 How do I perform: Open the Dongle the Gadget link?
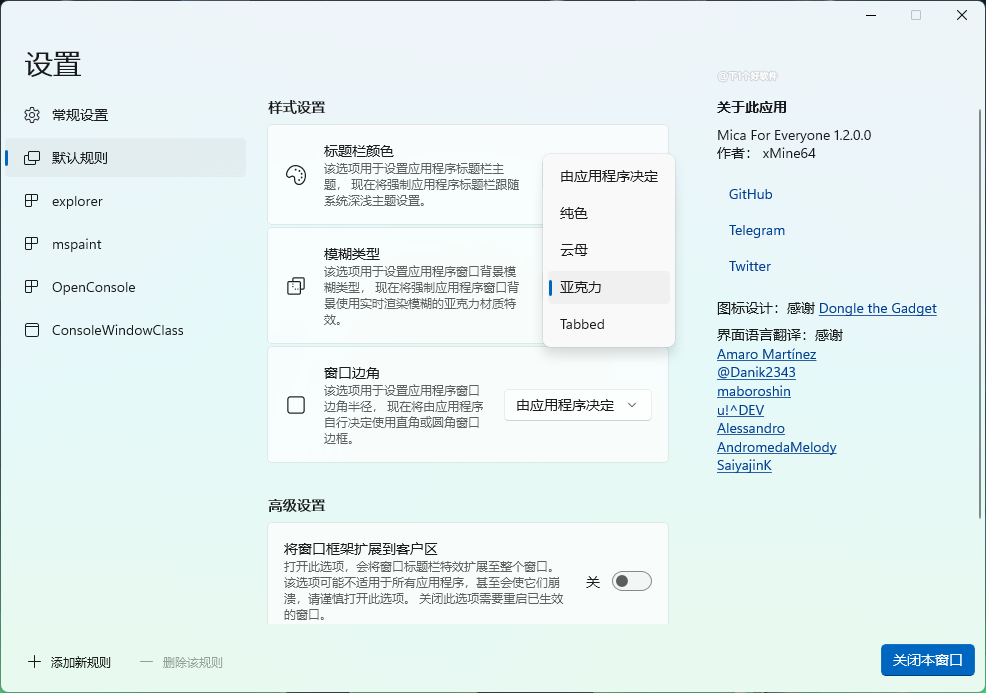[877, 308]
